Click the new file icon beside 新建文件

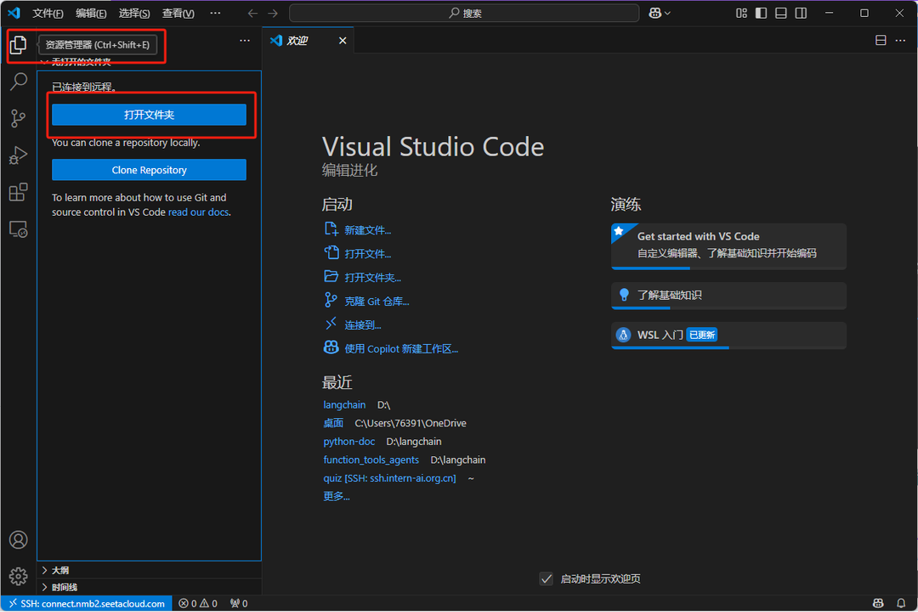point(331,229)
